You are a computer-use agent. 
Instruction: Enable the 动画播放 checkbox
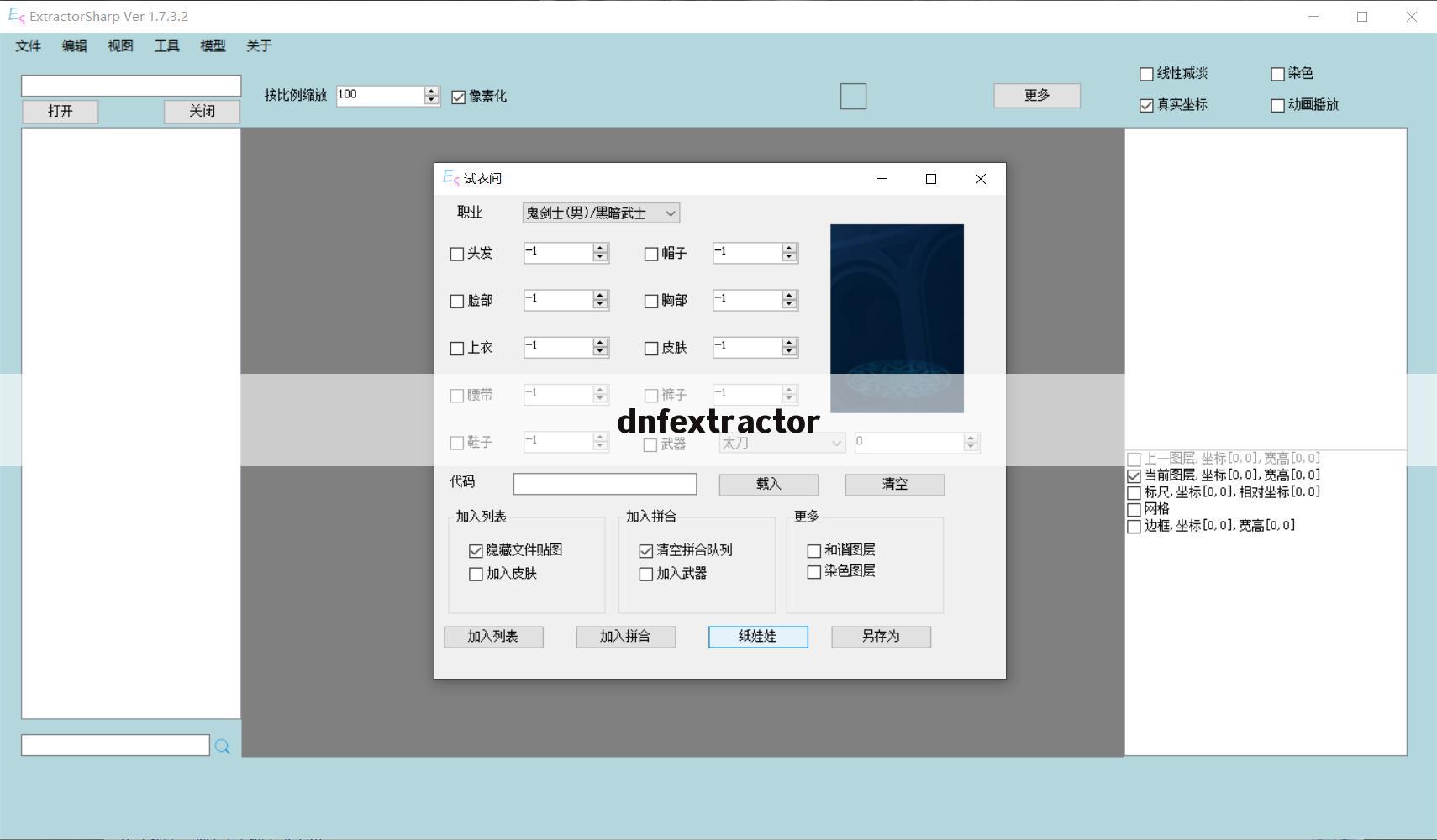pos(1277,105)
